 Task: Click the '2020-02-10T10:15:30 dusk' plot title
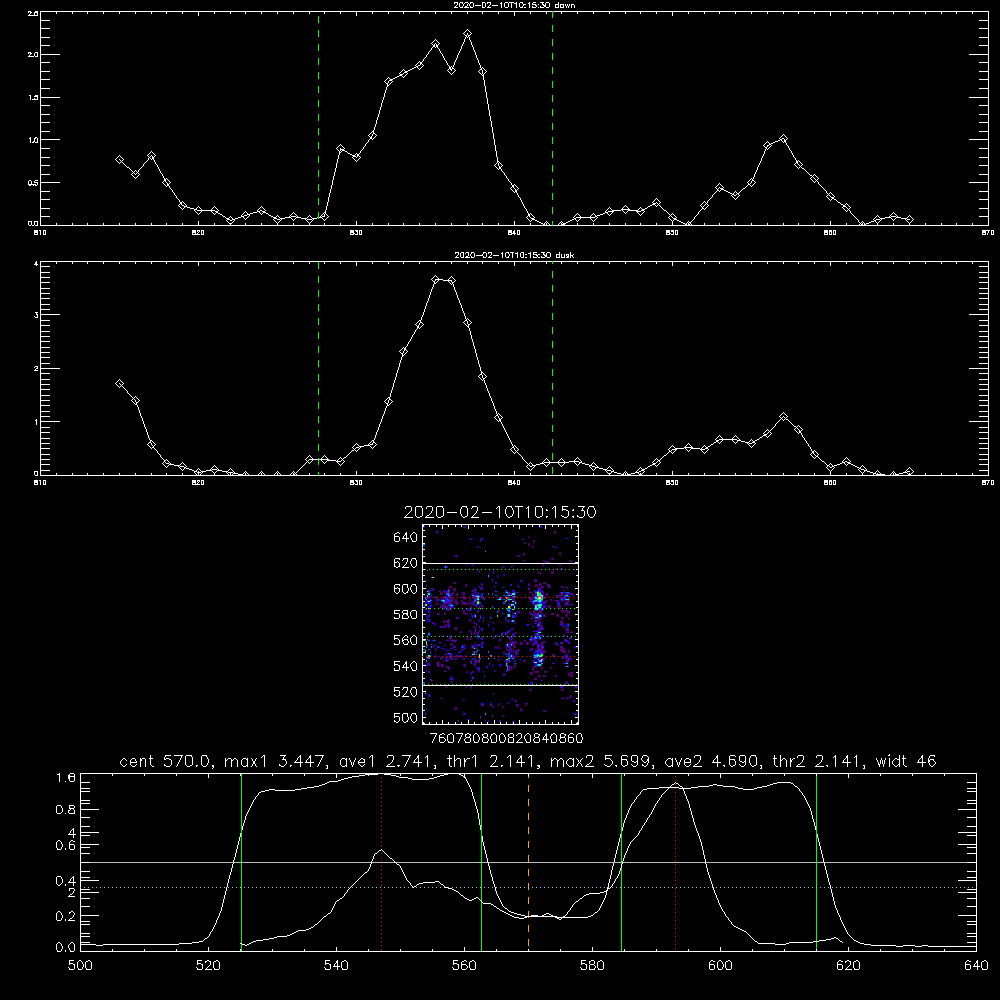[x=514, y=255]
